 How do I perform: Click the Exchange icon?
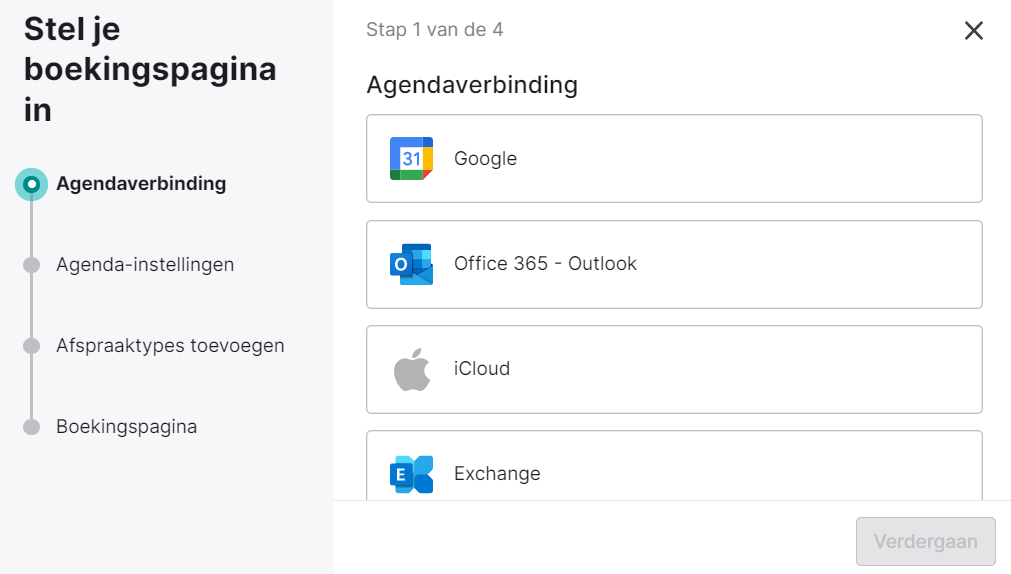pos(411,474)
